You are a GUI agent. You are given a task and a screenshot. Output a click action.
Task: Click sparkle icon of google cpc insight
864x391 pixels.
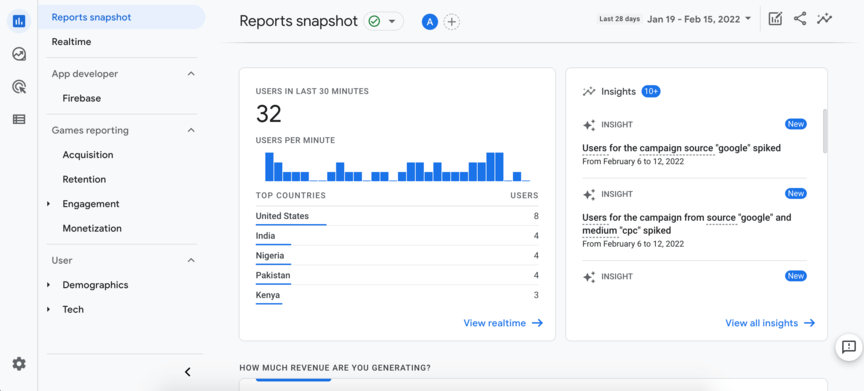coord(589,194)
